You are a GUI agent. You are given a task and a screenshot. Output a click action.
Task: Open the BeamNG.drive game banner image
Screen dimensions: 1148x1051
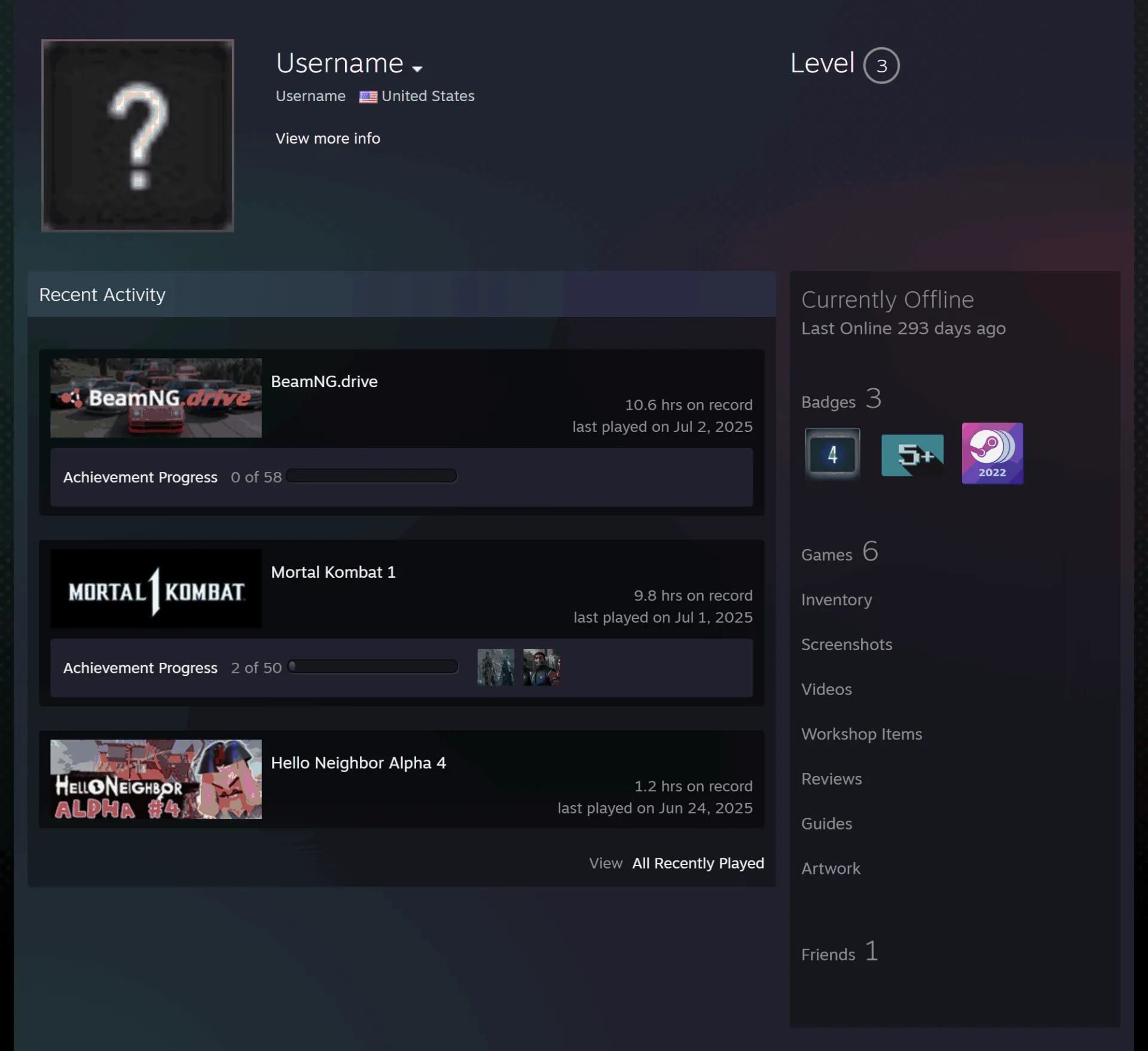[x=156, y=398]
